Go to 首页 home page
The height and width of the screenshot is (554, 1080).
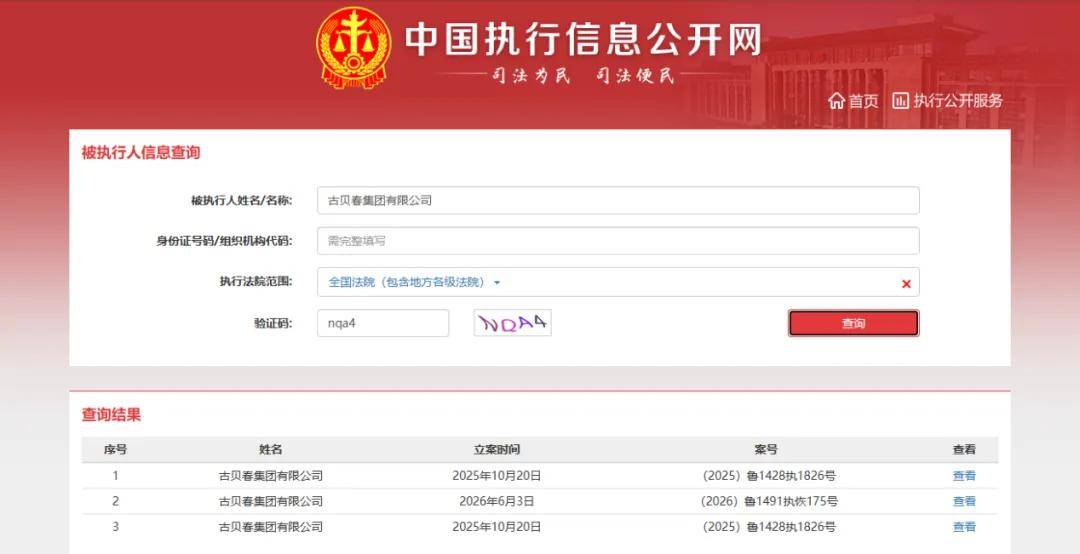pos(853,101)
